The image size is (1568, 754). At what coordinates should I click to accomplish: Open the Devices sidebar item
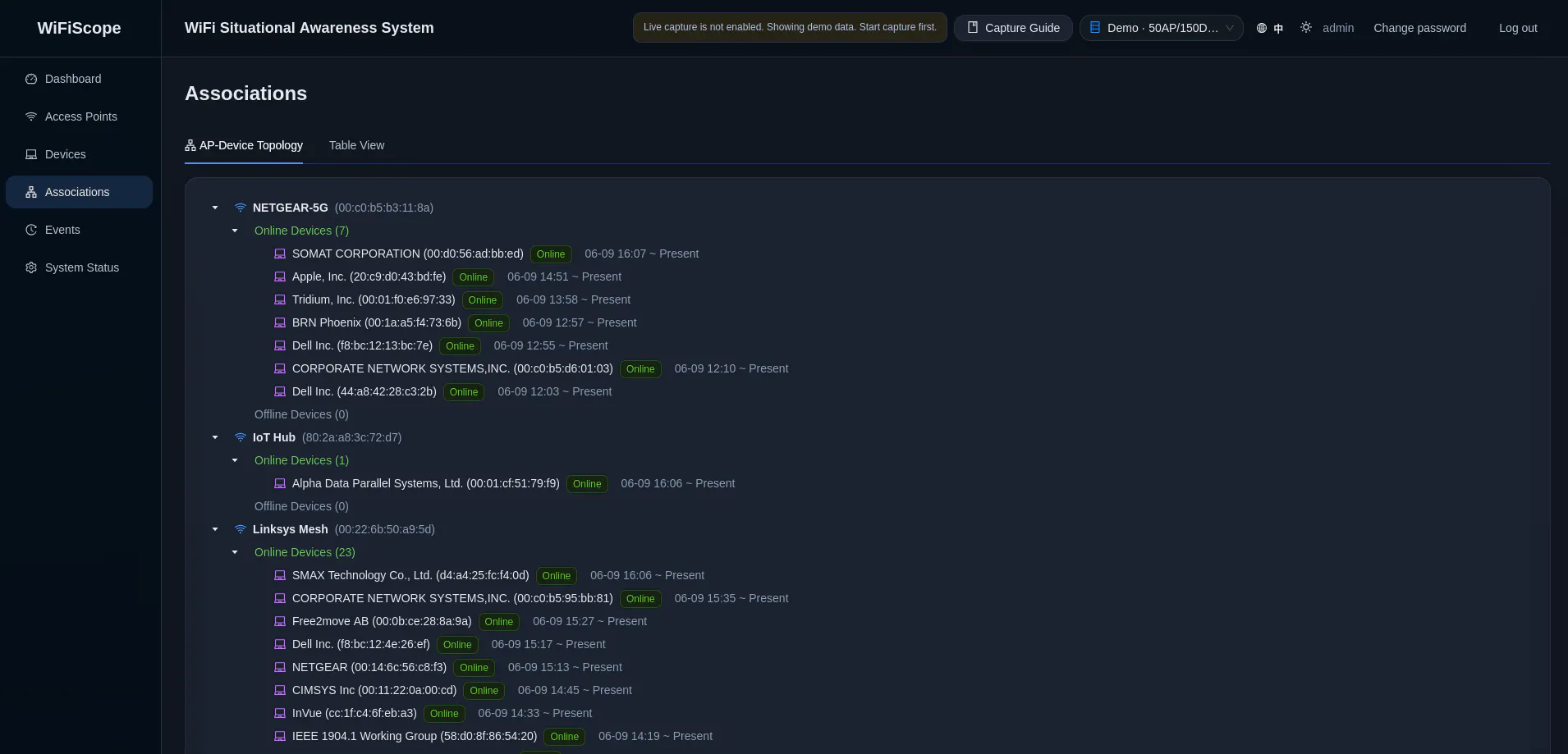click(x=79, y=154)
